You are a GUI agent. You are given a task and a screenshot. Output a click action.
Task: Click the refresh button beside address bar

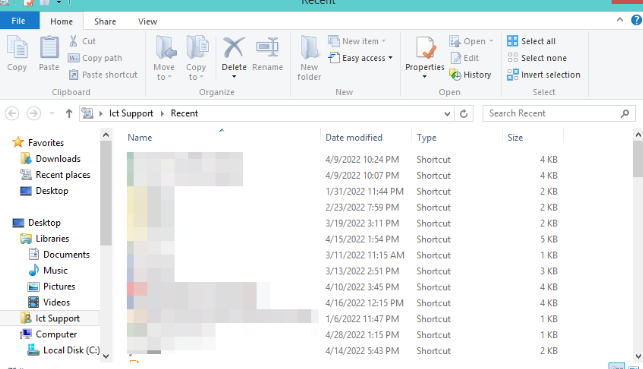tap(464, 114)
